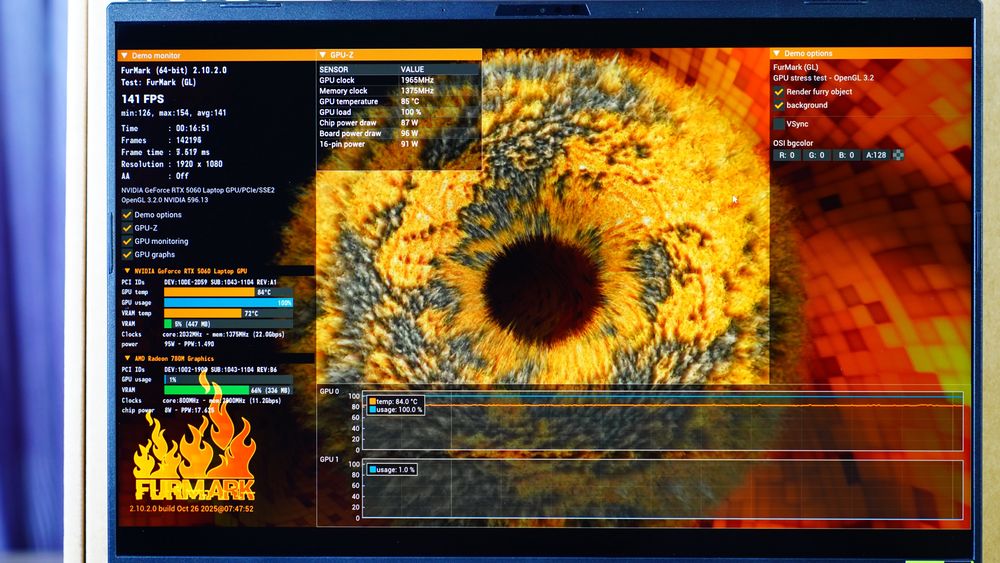Click the NVIDIA VRAM 5% (447 MB) bar
This screenshot has height=563, width=1000.
click(x=228, y=324)
